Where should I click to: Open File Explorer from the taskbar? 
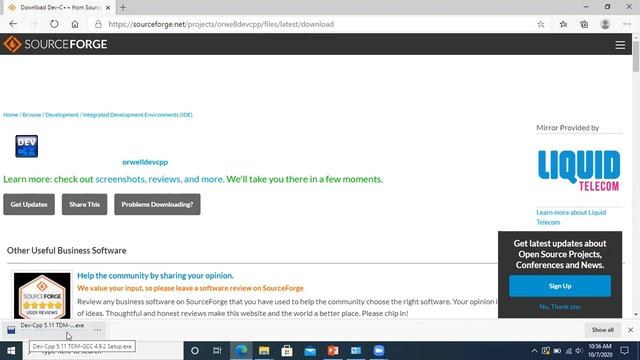(264, 351)
